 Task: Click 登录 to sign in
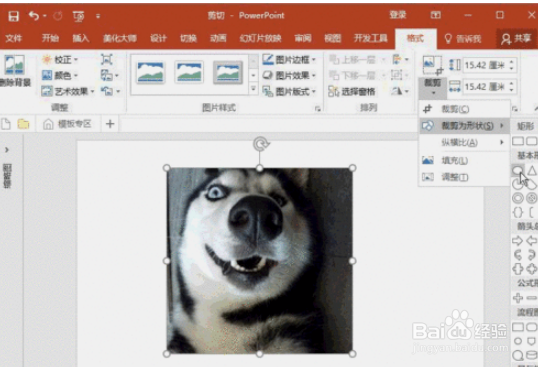[x=398, y=15]
